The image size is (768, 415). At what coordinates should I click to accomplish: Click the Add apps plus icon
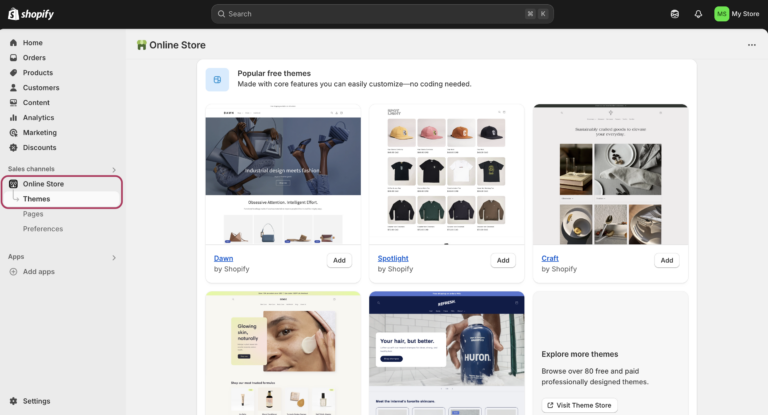click(x=13, y=272)
